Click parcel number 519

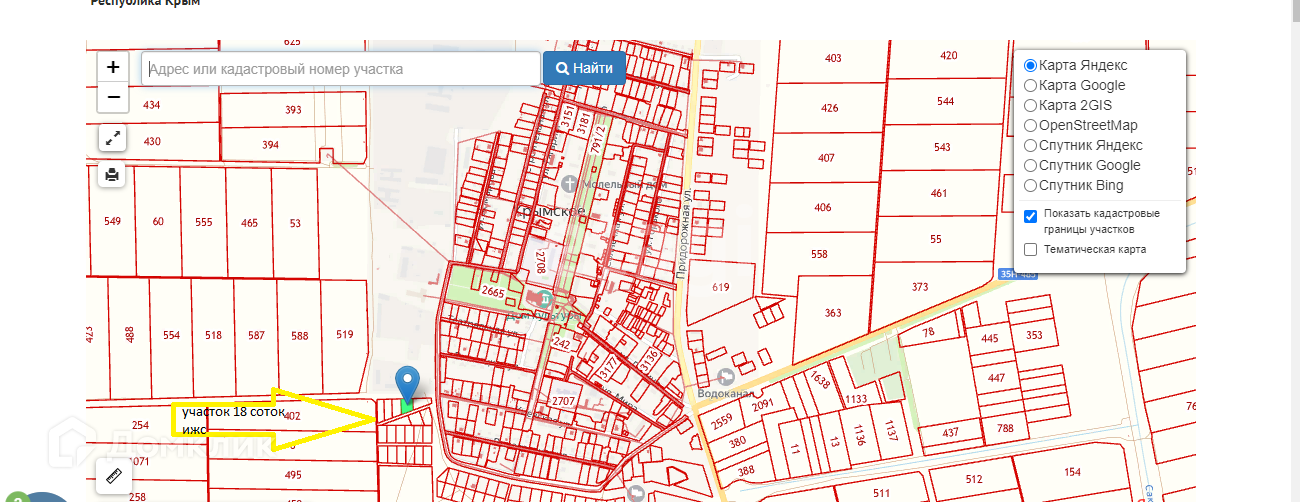point(345,334)
